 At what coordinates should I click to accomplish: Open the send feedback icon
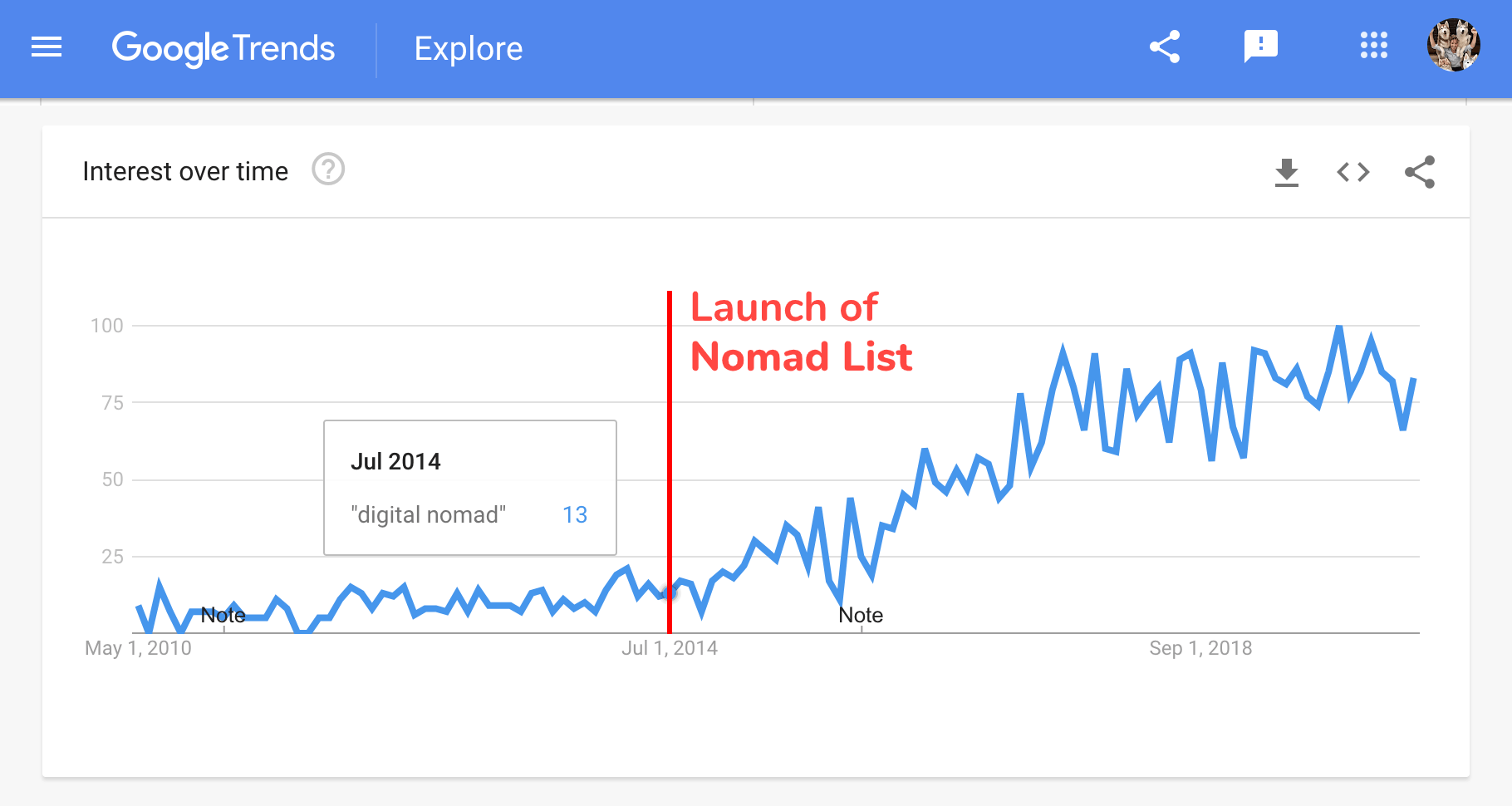pos(1260,46)
